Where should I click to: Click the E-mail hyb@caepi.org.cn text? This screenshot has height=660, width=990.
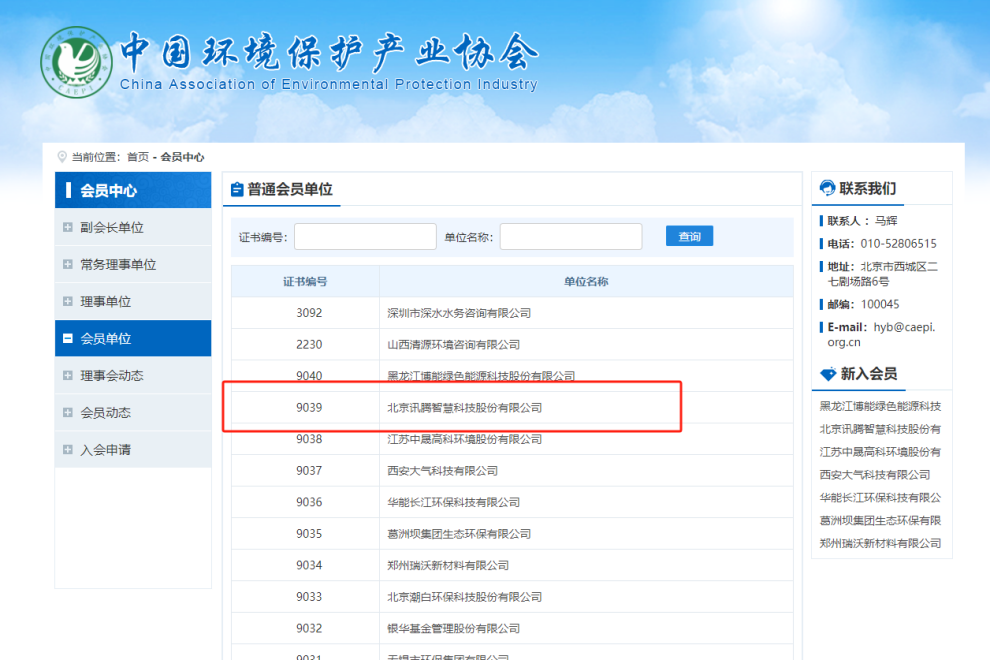tap(881, 335)
